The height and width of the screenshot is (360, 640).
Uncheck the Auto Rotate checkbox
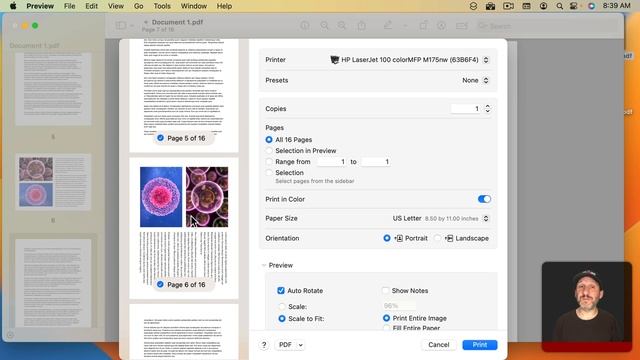(x=281, y=291)
